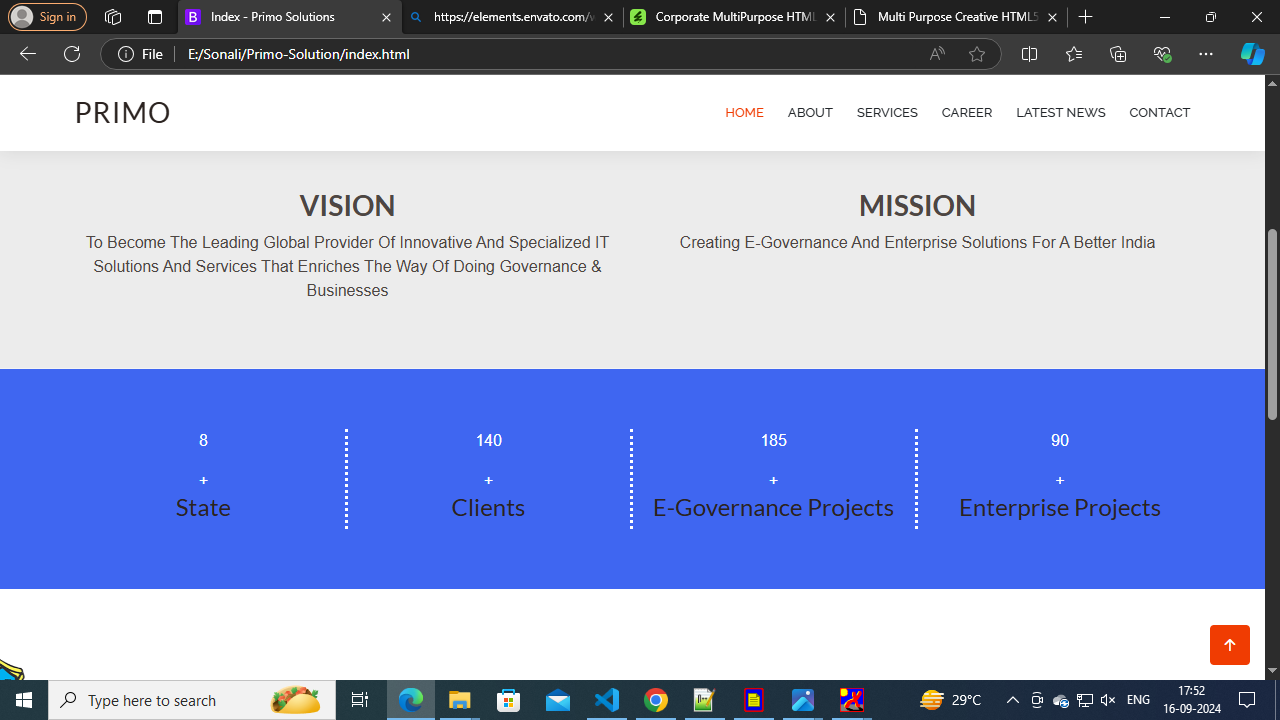The width and height of the screenshot is (1280, 720).
Task: Click the scroll-to-top orange arrow button
Action: [1229, 645]
